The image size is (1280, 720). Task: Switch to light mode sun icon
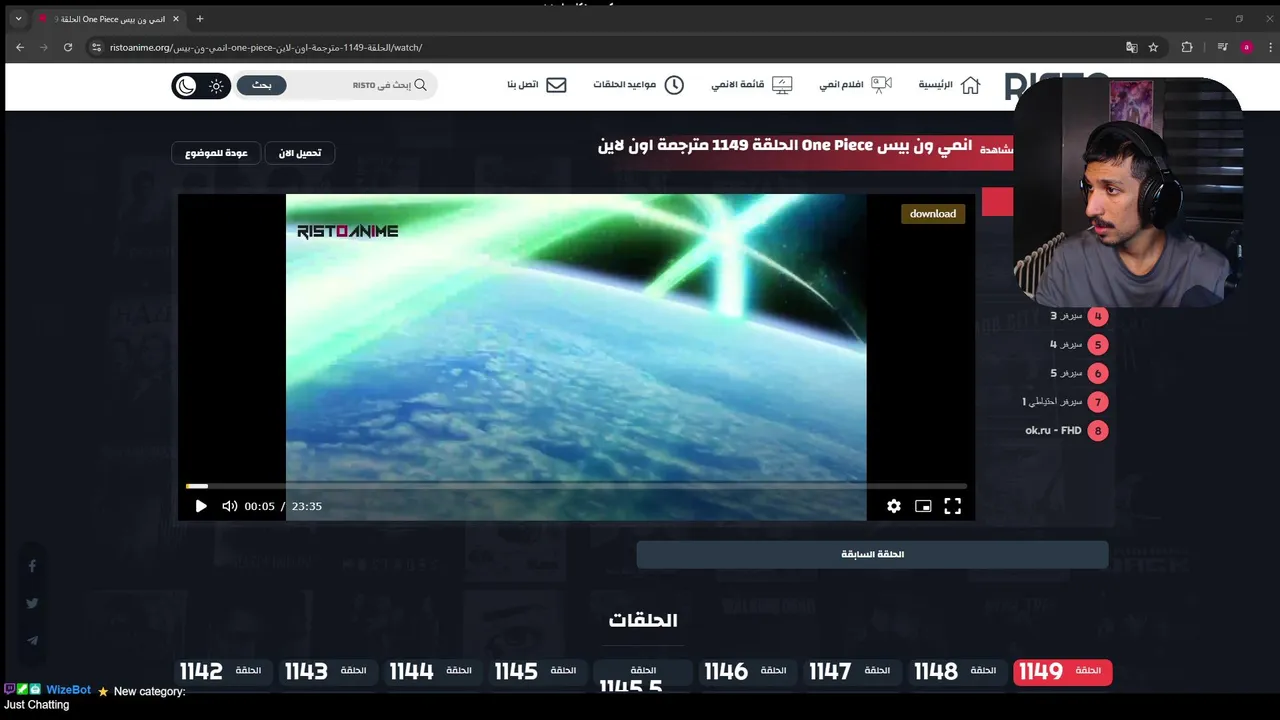[216, 86]
